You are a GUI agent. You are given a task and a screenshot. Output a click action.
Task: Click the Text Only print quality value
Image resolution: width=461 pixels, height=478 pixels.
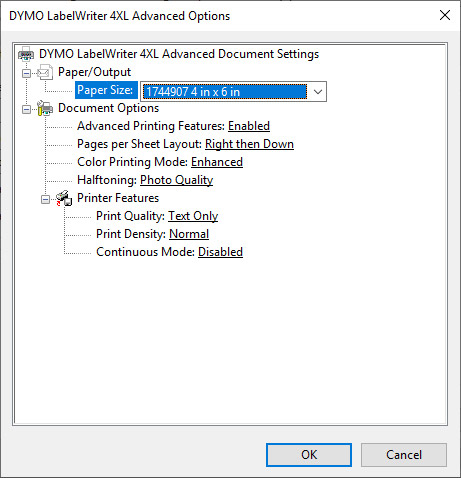193,216
